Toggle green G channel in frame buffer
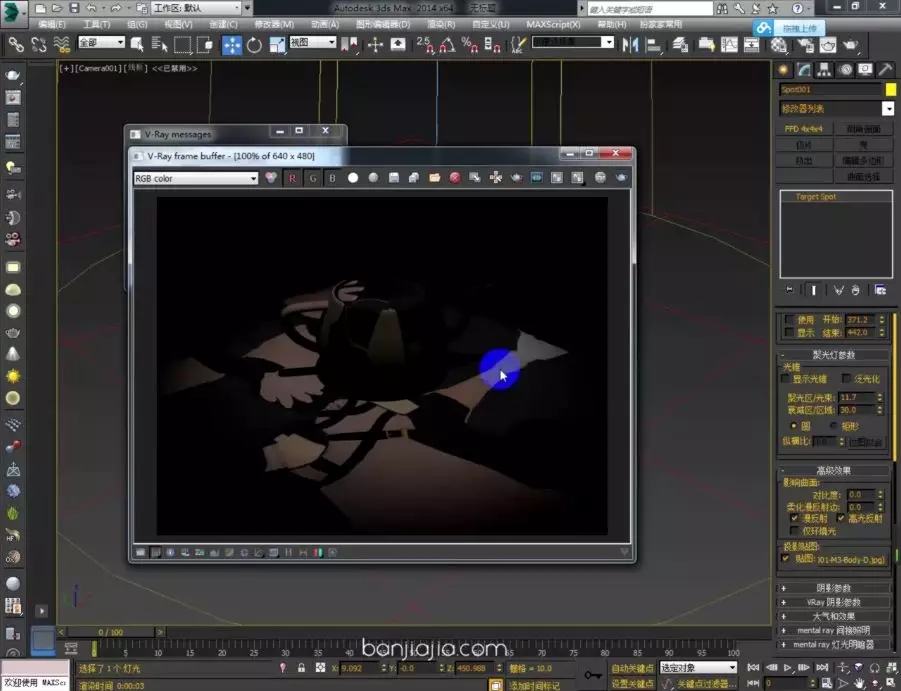Viewport: 901px width, 691px height. click(x=313, y=178)
